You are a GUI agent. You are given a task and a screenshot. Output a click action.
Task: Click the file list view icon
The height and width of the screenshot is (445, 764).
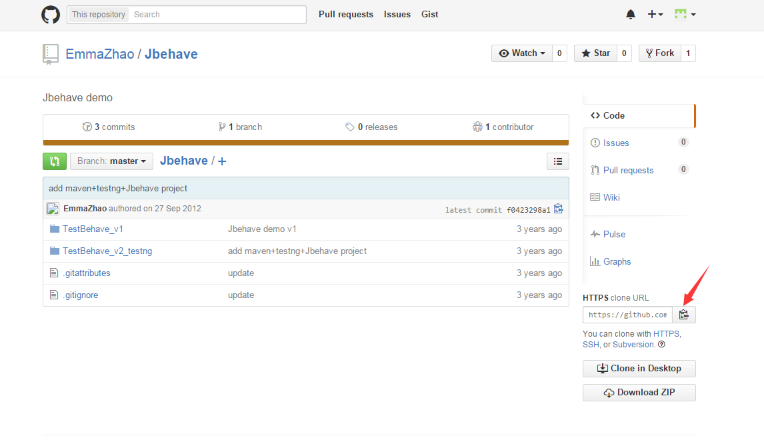click(557, 161)
